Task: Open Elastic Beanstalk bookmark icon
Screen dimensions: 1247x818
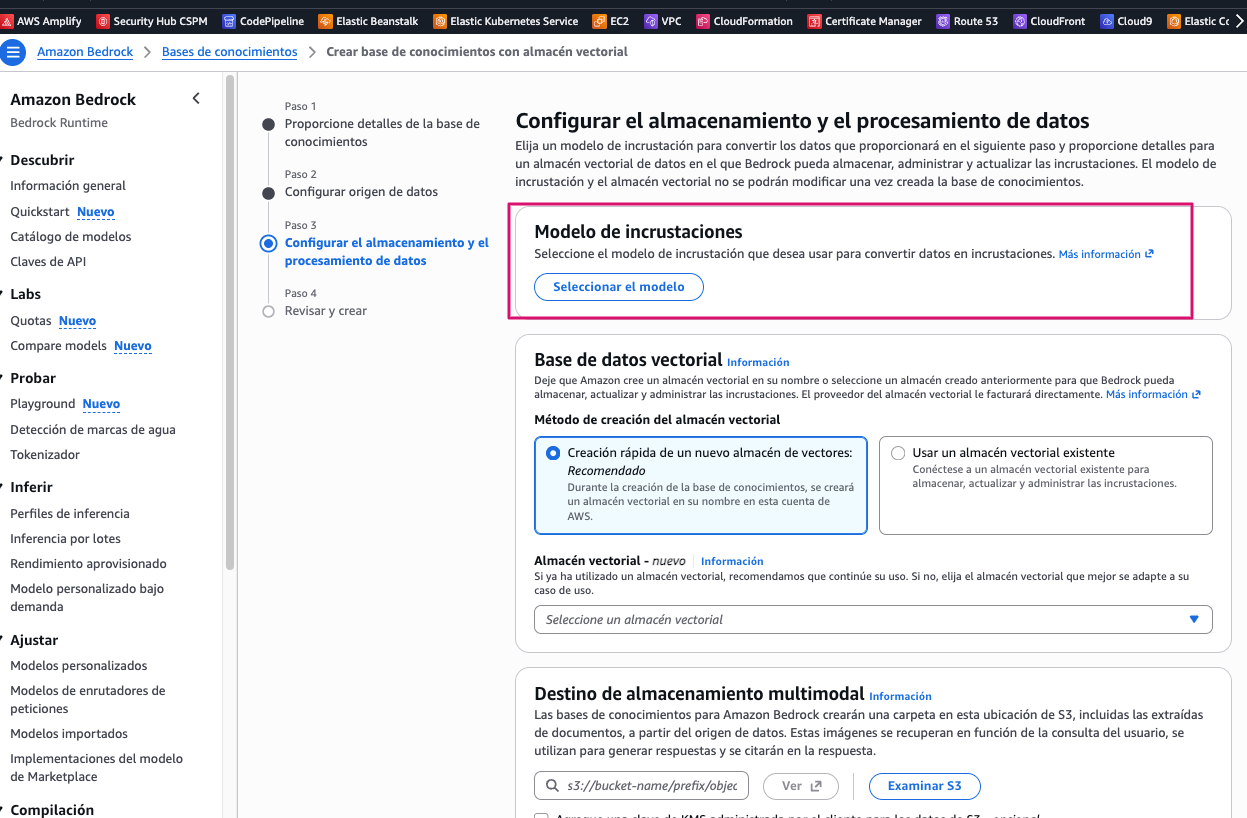Action: point(325,21)
